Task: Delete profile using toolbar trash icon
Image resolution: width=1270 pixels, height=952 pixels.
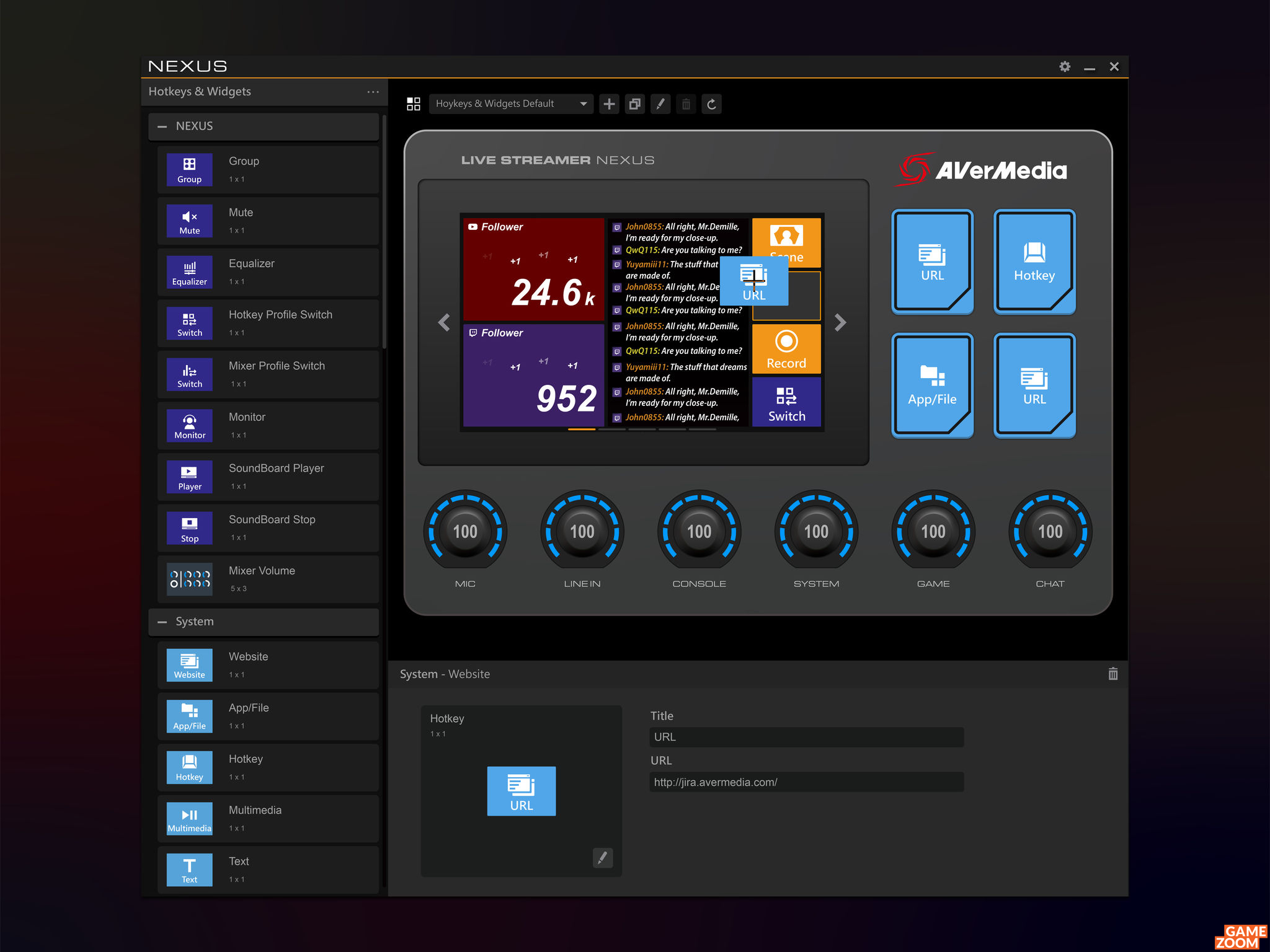Action: [x=686, y=104]
